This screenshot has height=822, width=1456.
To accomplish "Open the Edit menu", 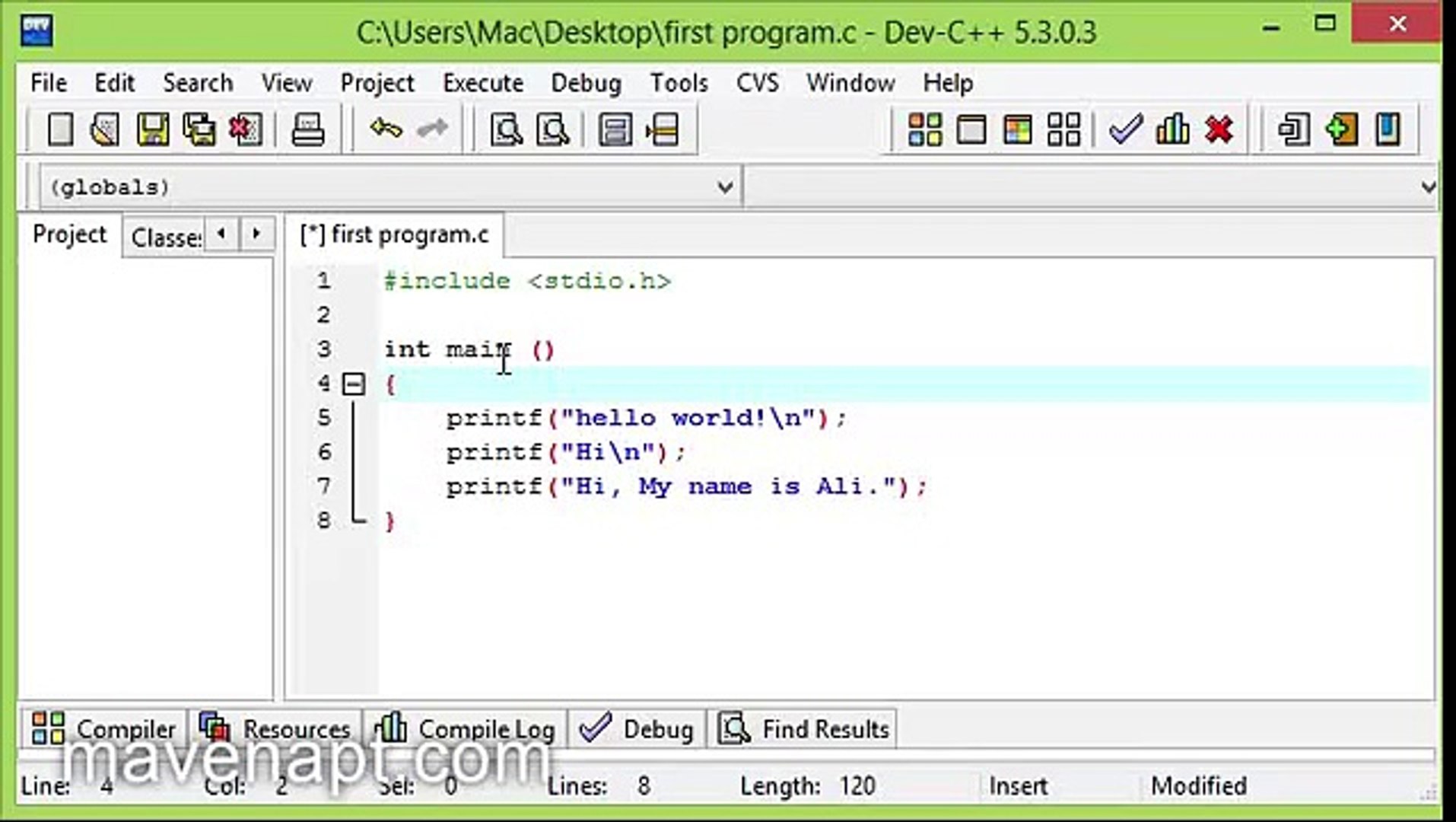I will click(x=114, y=82).
